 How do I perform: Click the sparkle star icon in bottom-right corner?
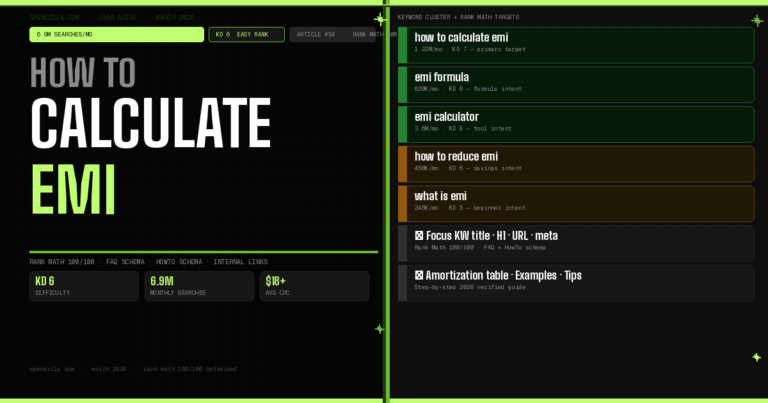pyautogui.click(x=754, y=355)
